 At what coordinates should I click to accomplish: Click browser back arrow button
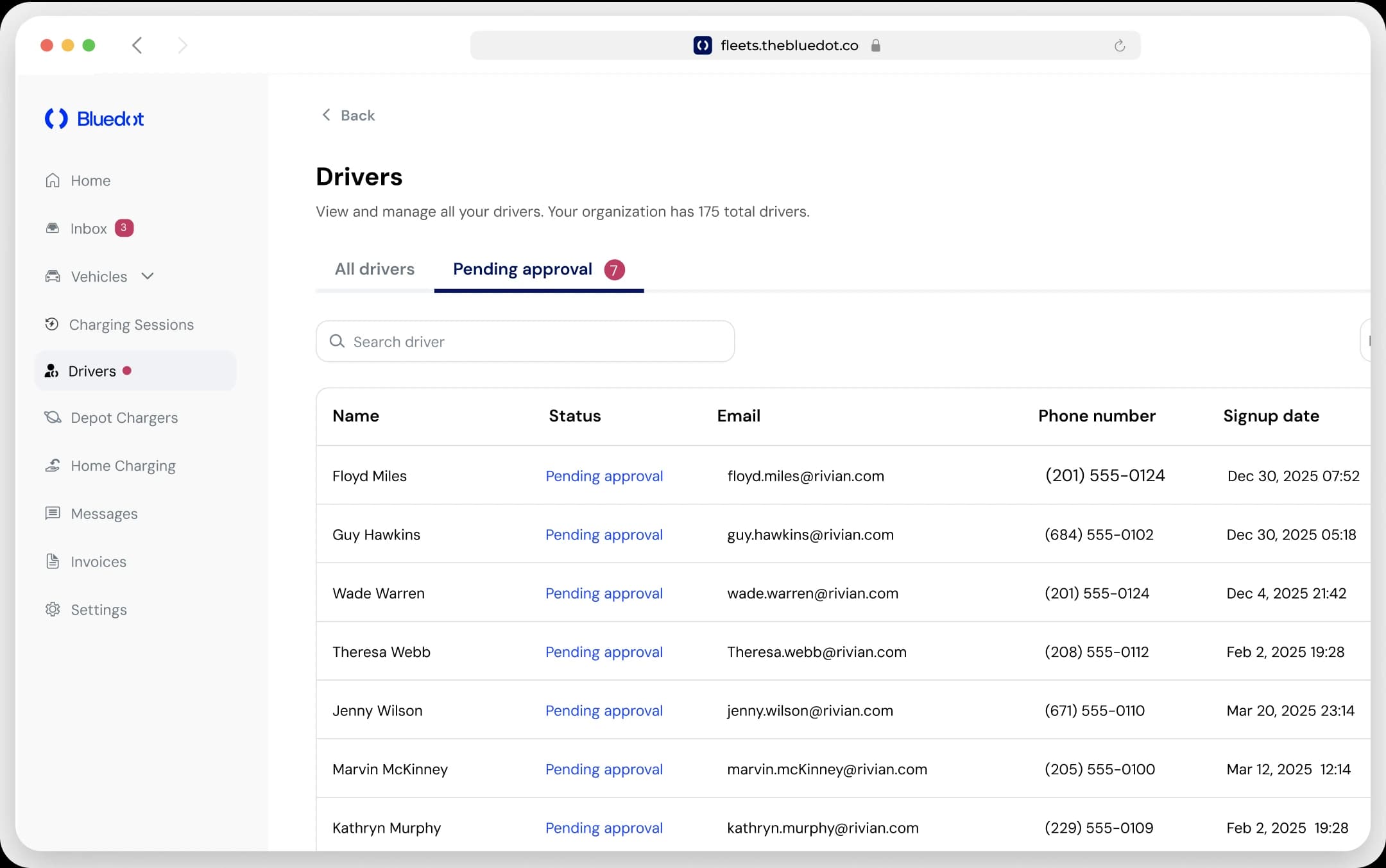tap(137, 45)
